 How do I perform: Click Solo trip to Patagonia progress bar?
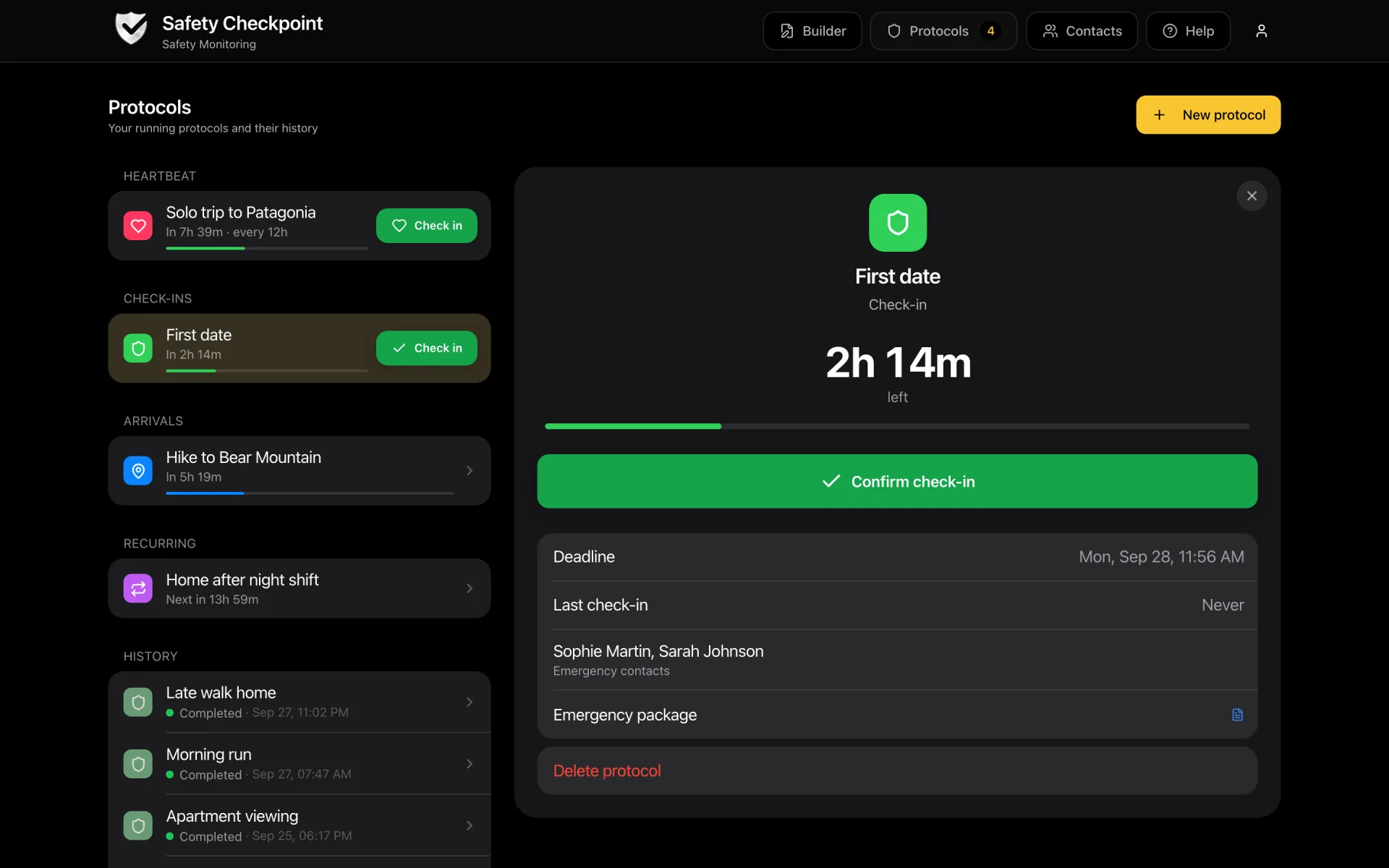pyautogui.click(x=267, y=248)
